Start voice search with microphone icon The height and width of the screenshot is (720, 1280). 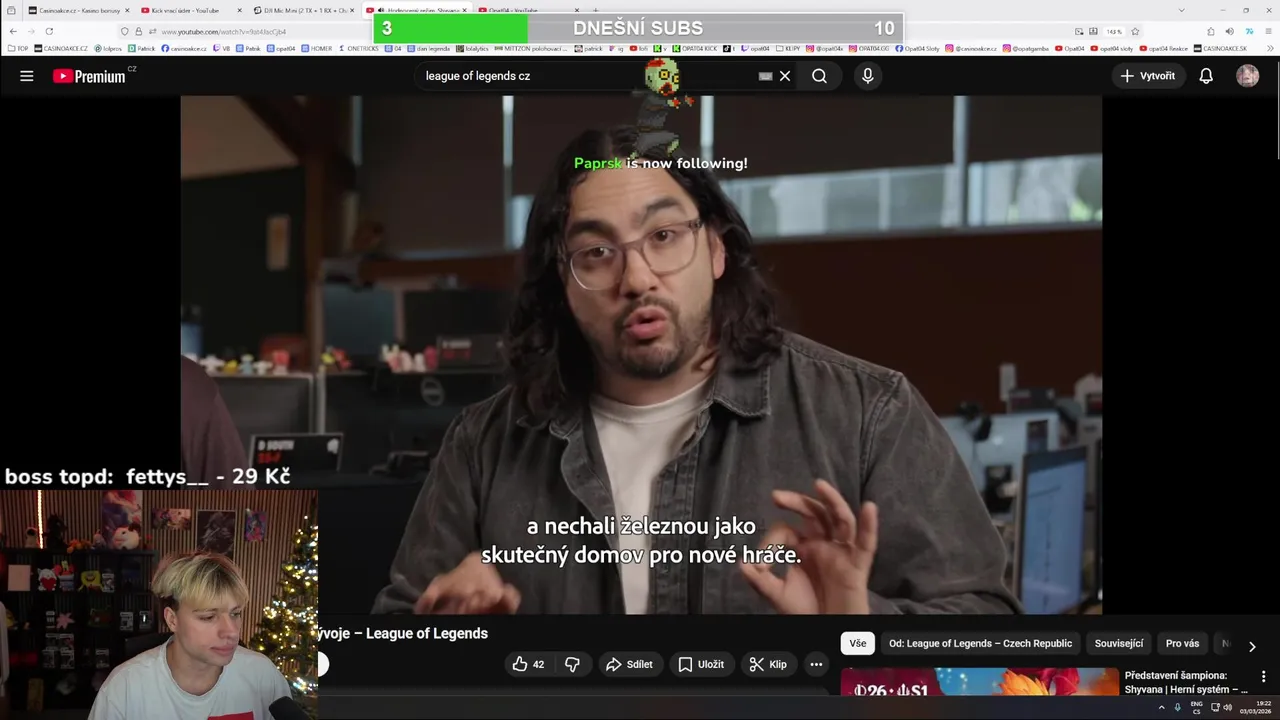coord(867,76)
